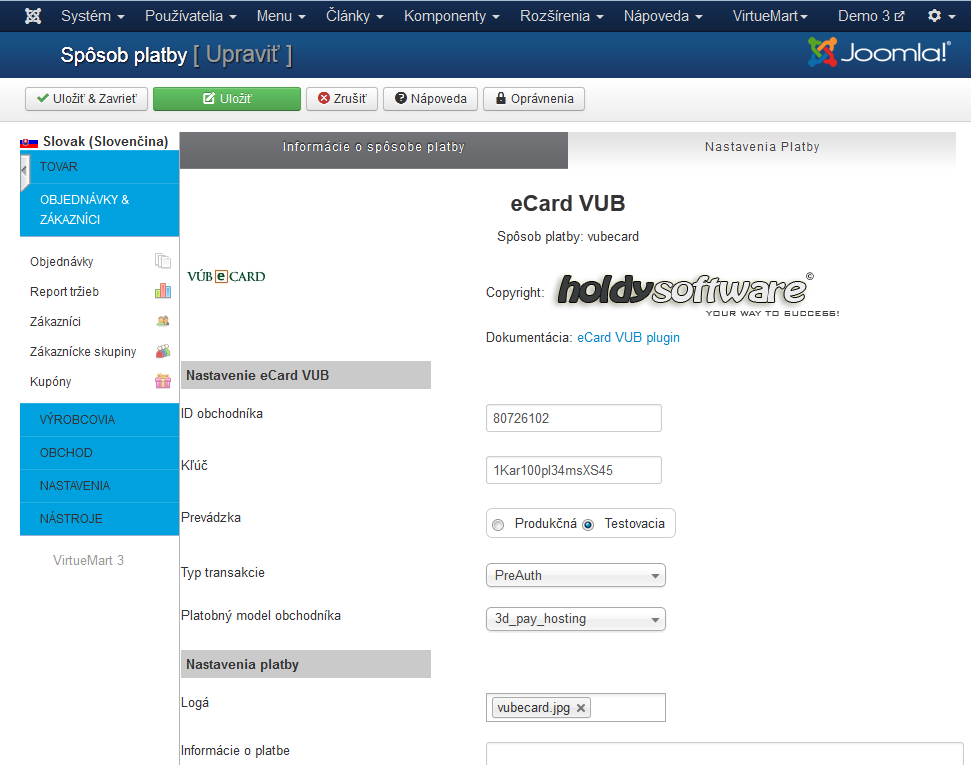Click Uložiť & Zavrieť button
This screenshot has width=971, height=765.
86,99
